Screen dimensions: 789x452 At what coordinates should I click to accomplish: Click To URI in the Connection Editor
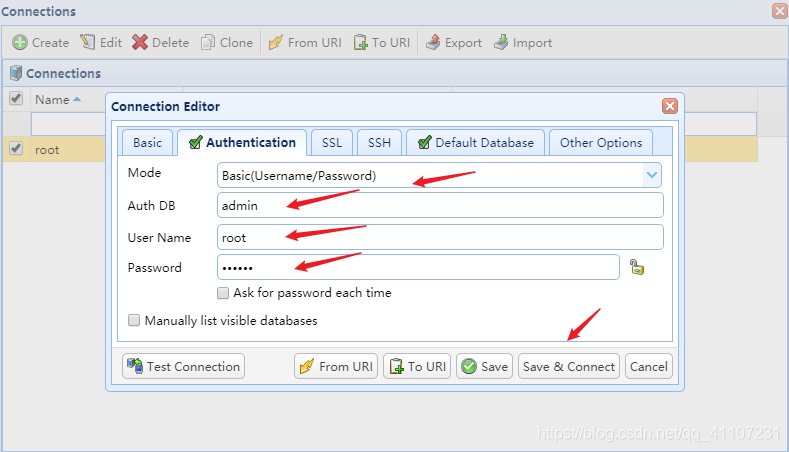click(x=417, y=366)
